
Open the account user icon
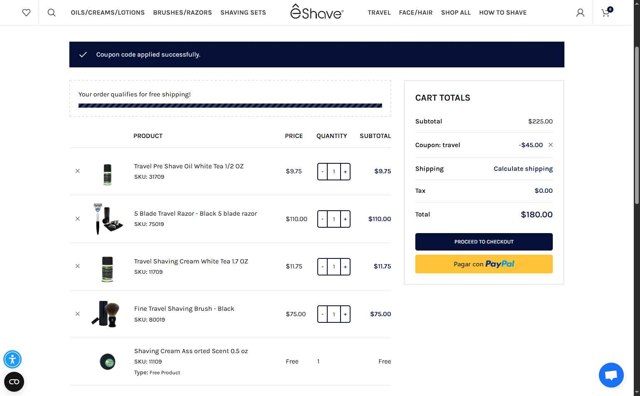click(x=580, y=13)
